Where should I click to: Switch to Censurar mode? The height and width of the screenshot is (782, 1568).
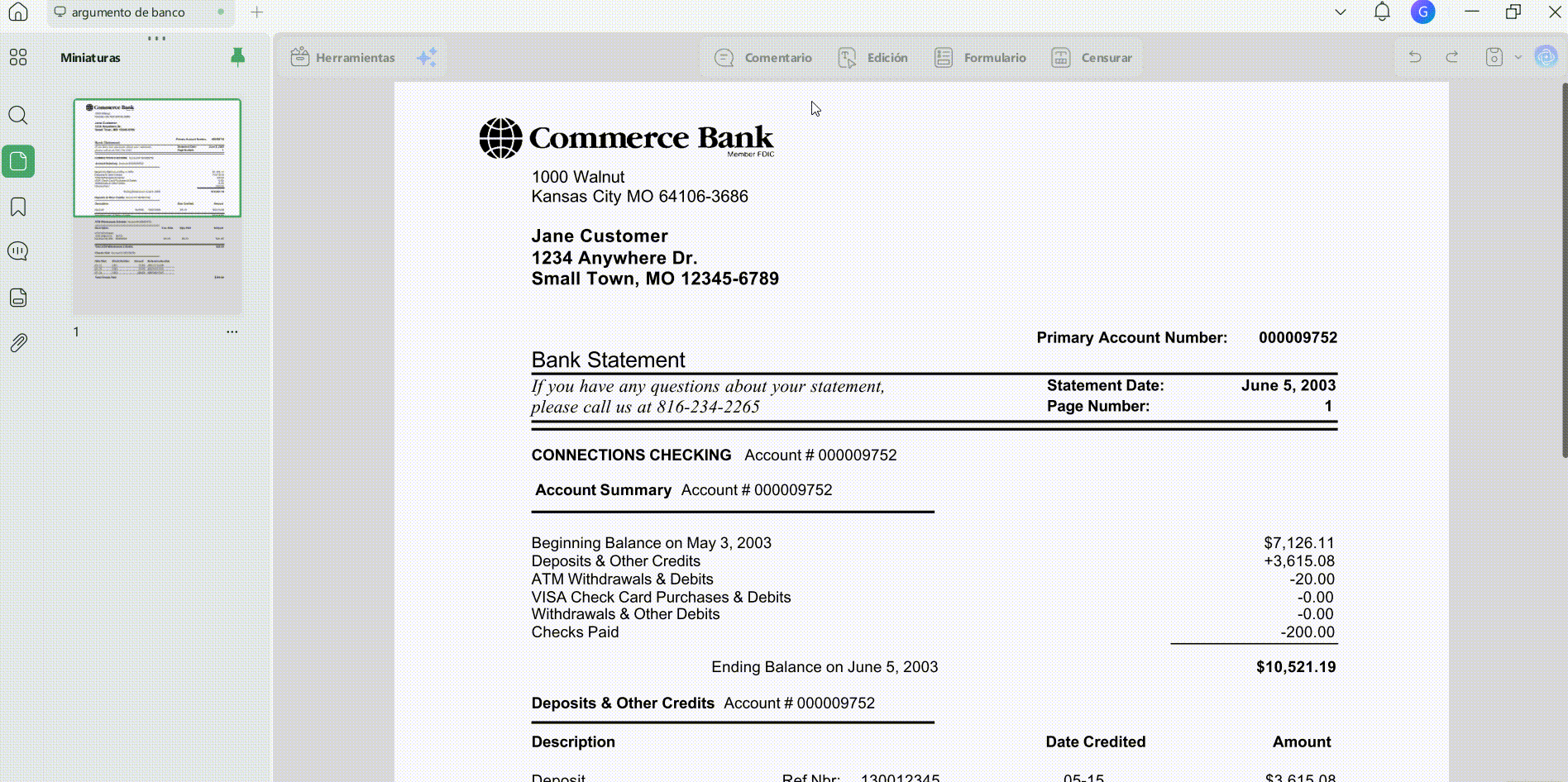pyautogui.click(x=1091, y=58)
